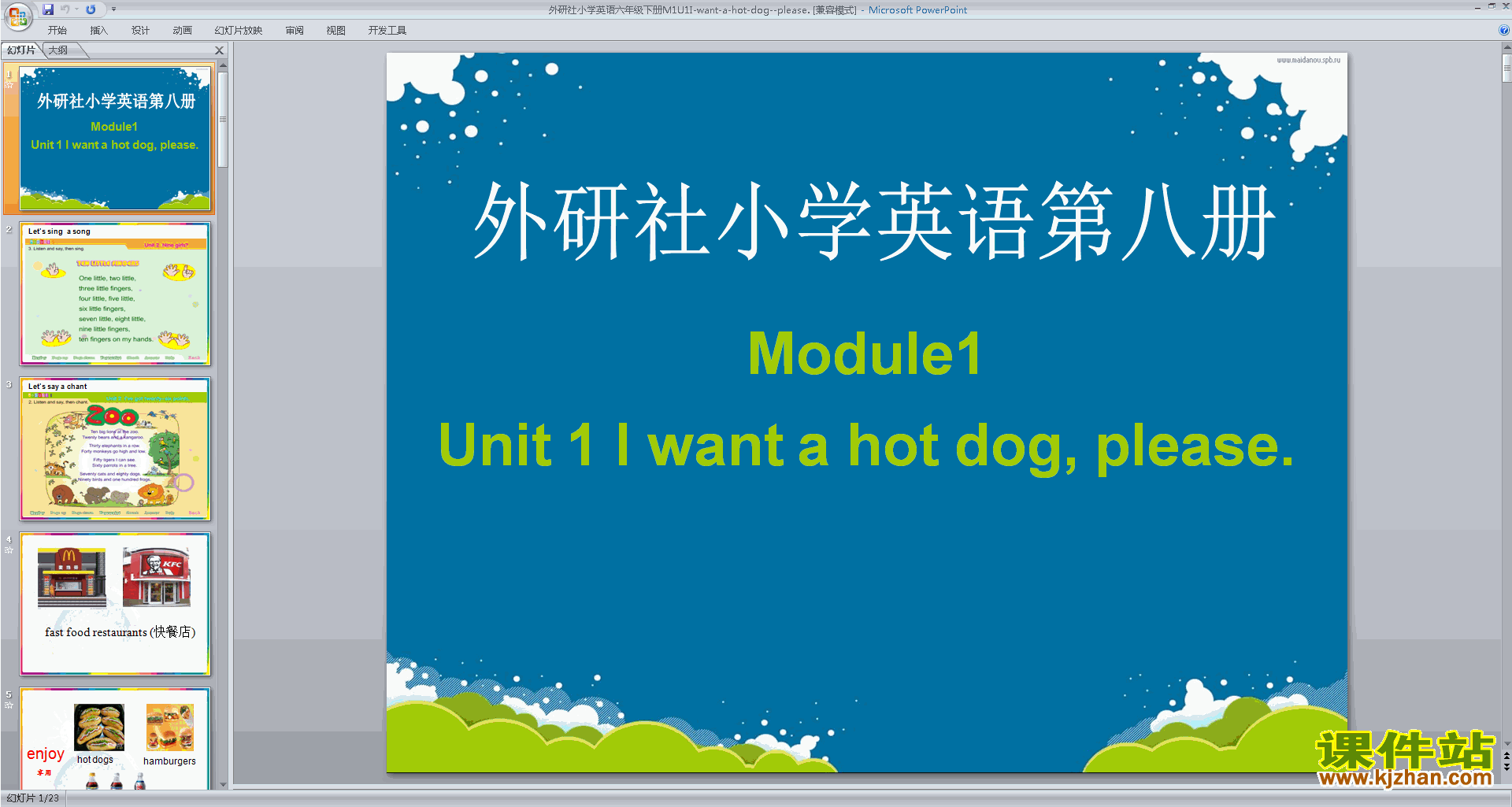The width and height of the screenshot is (1512, 807).
Task: Open the 插入 (Insert) ribbon tab
Action: 98,31
